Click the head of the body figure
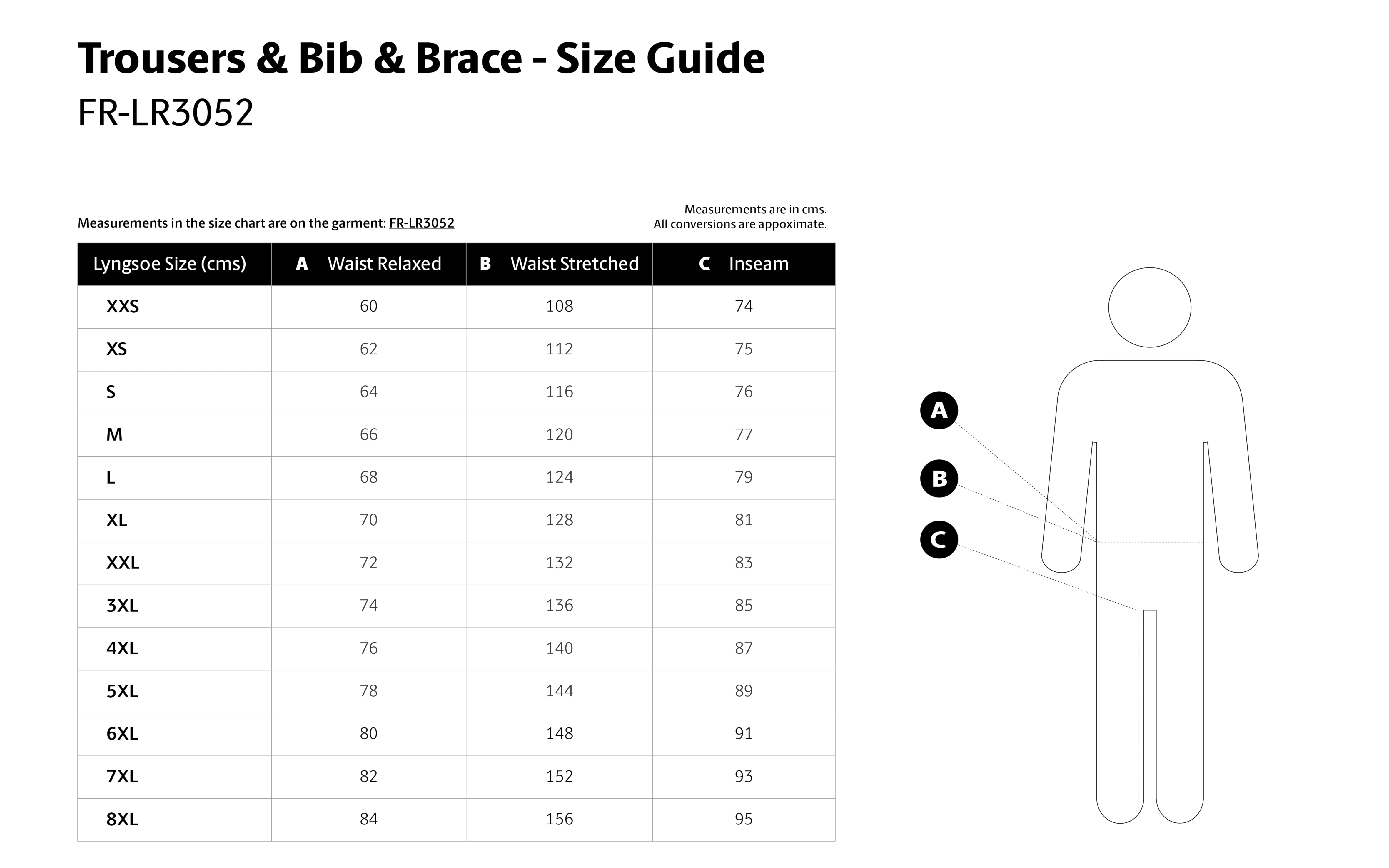 click(x=1150, y=307)
